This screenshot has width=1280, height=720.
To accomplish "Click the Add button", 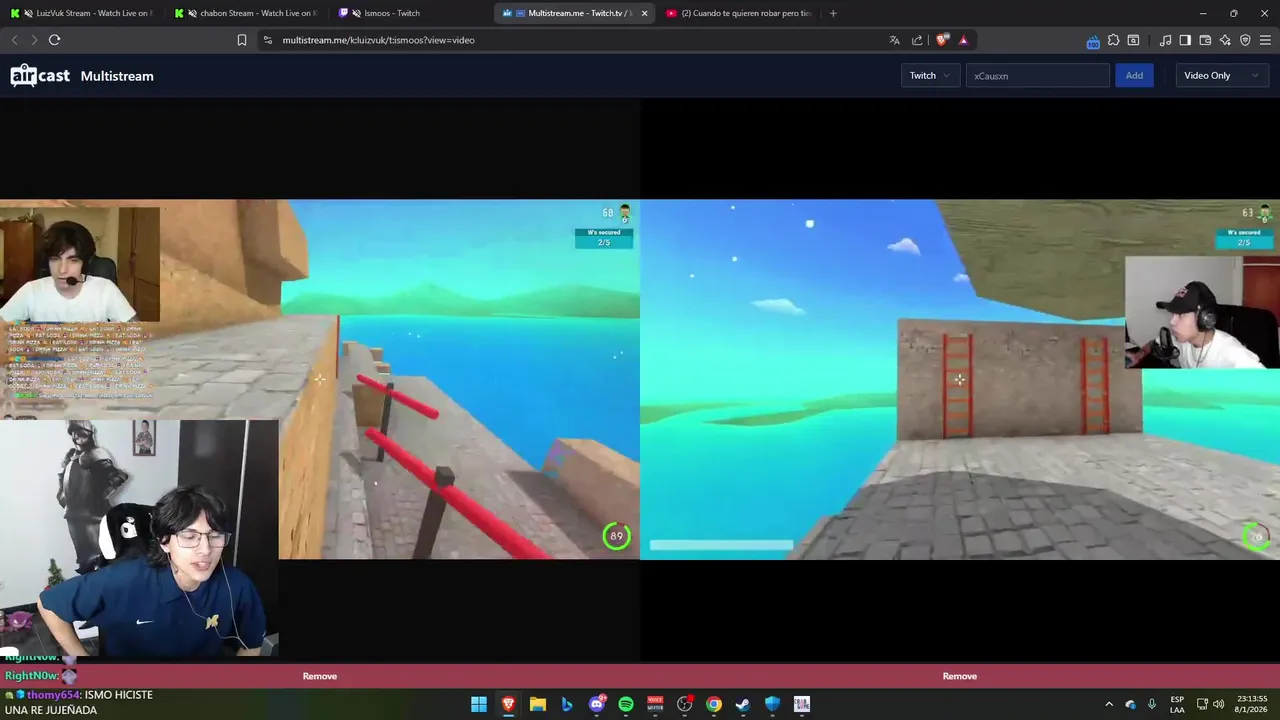I will pos(1134,76).
